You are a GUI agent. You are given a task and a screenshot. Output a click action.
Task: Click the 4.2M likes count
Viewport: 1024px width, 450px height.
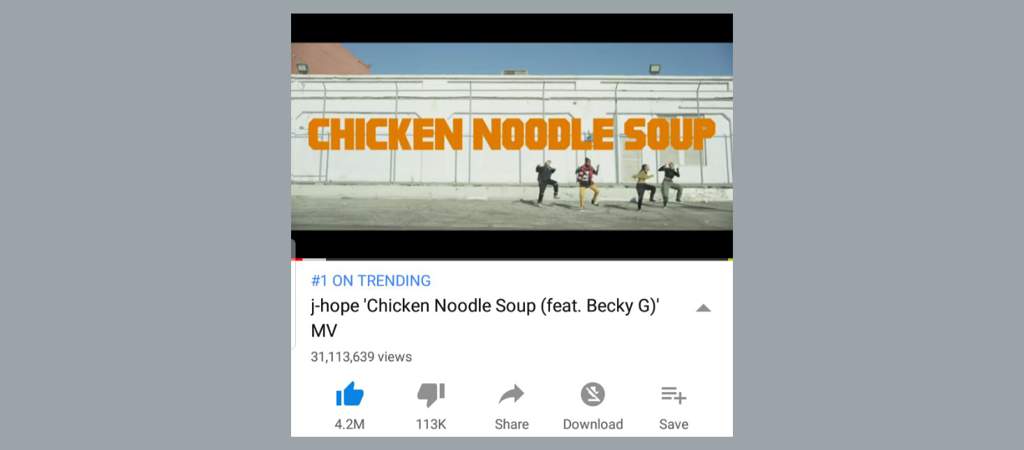pos(349,424)
